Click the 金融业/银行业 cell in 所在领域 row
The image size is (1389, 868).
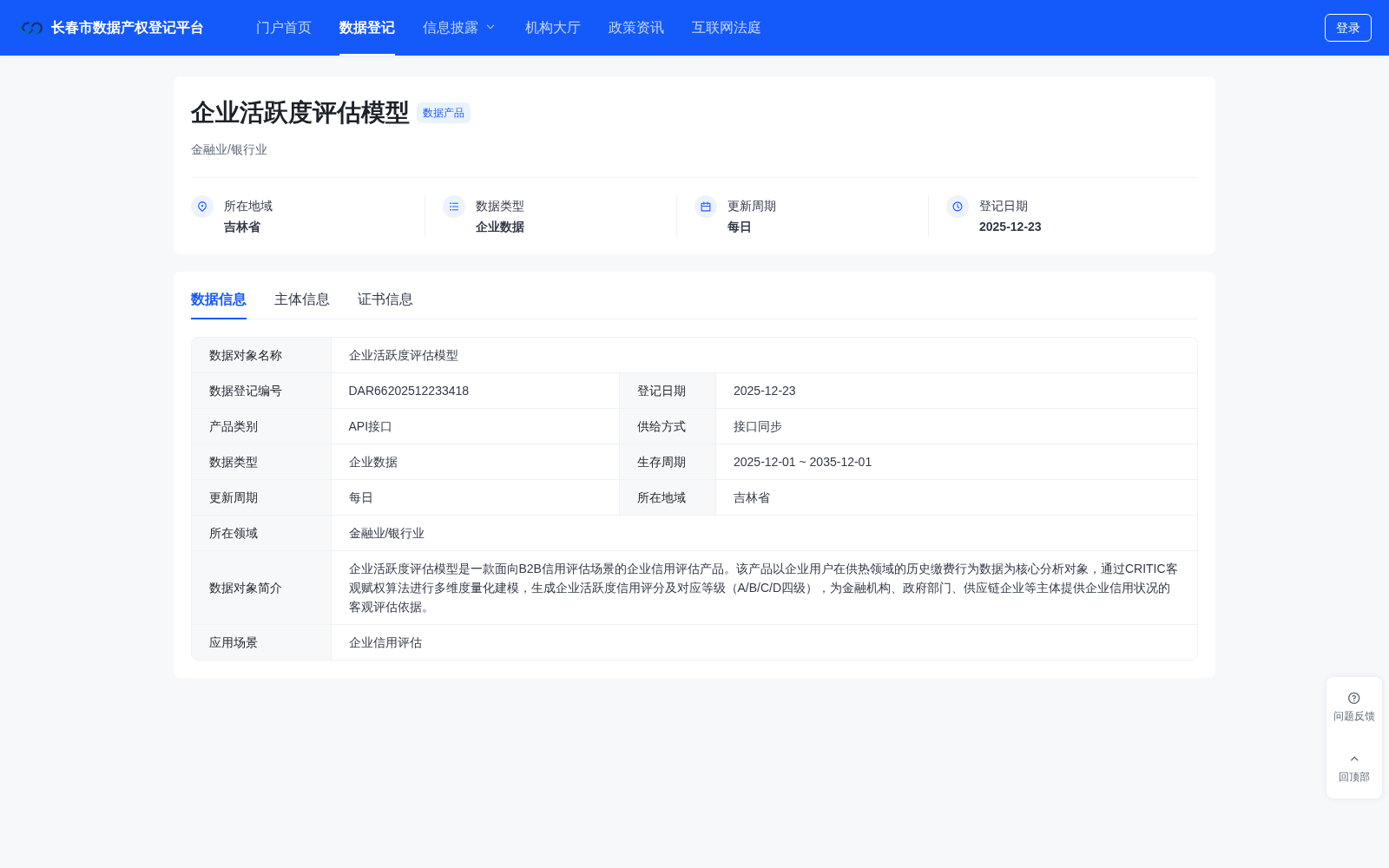click(387, 533)
